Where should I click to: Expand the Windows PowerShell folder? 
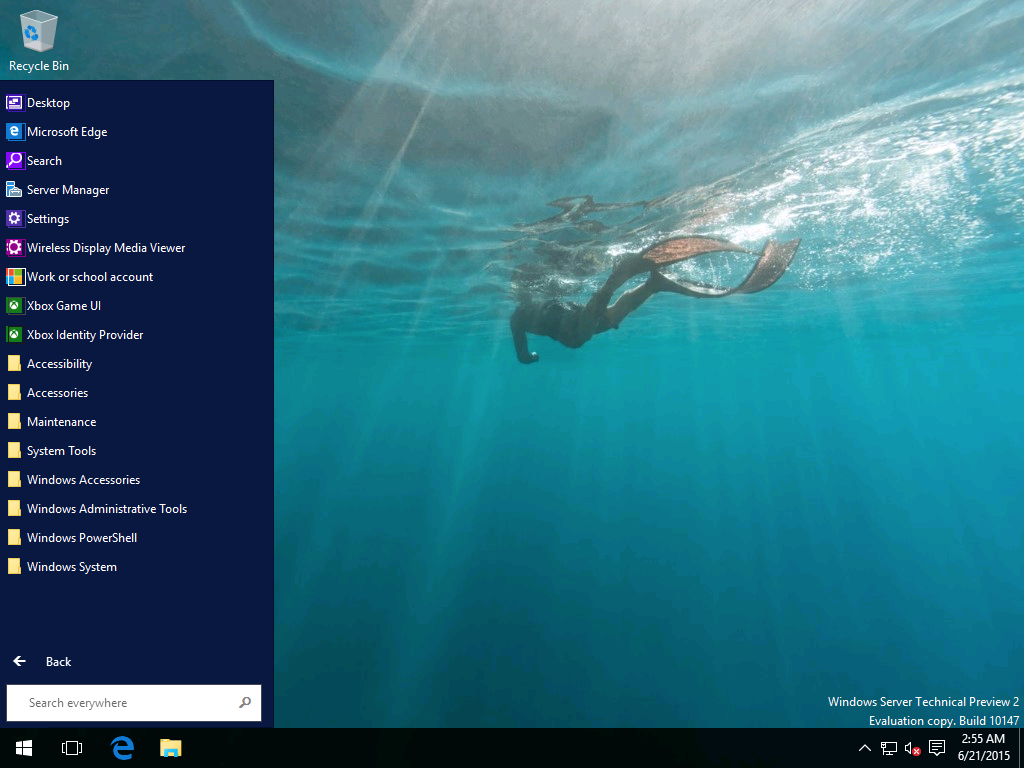pyautogui.click(x=81, y=538)
